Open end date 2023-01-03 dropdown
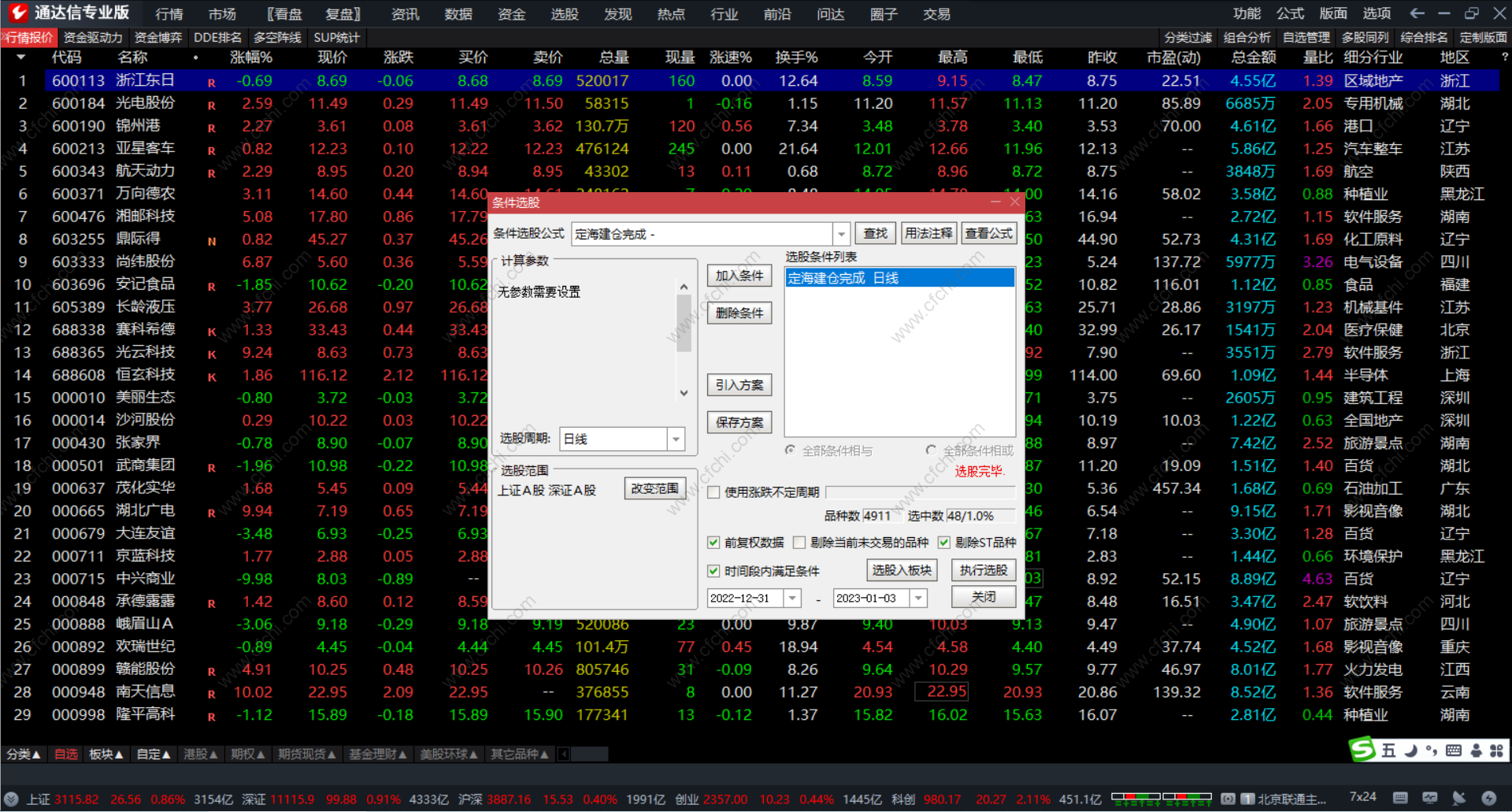The image size is (1512, 812). (918, 599)
